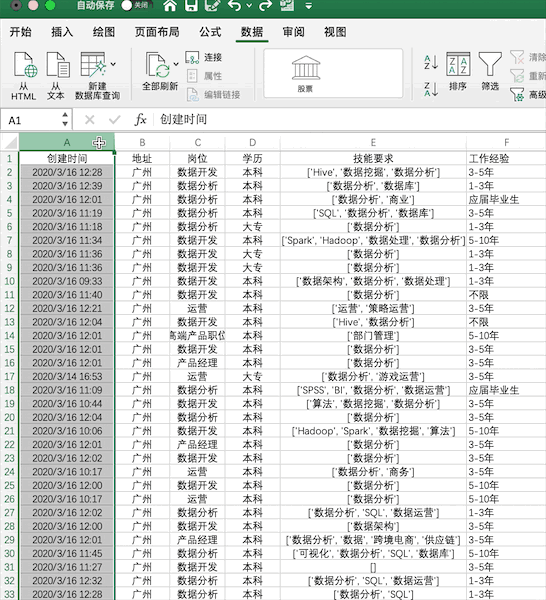Expand the 新建数据库查询 dropdown arrow
The width and height of the screenshot is (546, 600).
coord(113,64)
